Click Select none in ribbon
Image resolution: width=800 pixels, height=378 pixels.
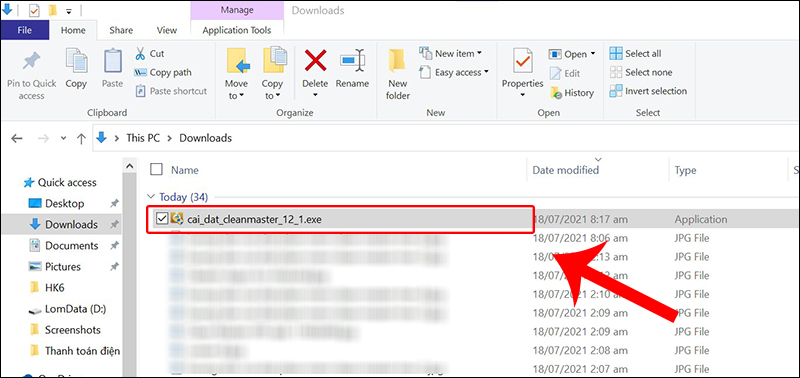pos(641,72)
